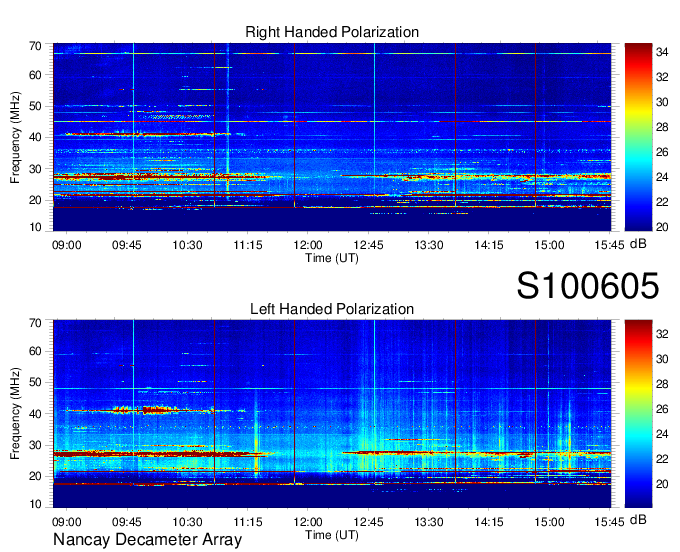
Task: Click the 14:15 time tick of Right Handed plot
Action: pyautogui.click(x=489, y=245)
